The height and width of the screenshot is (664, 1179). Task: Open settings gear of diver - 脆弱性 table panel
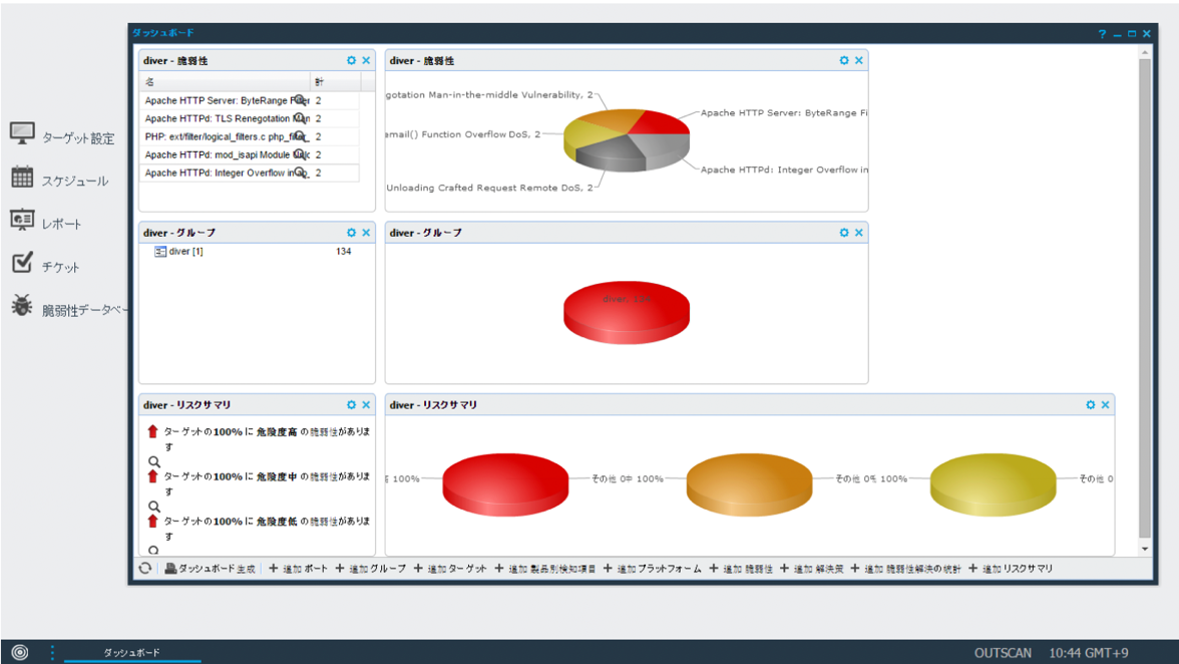(351, 60)
